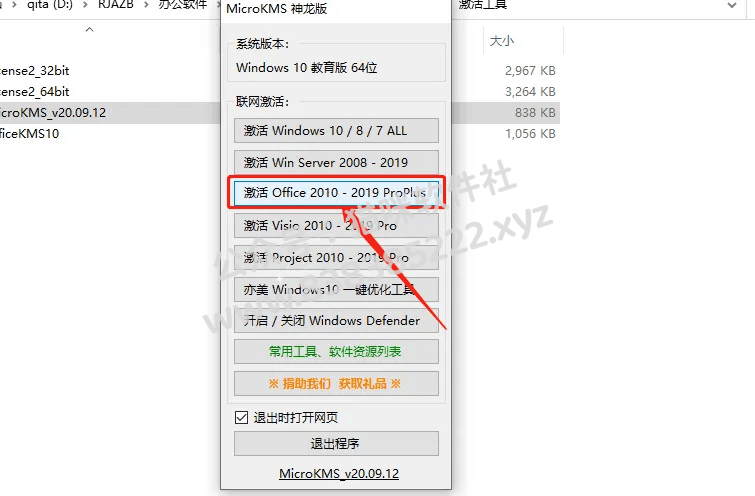
Task: Click 激活 Windows 10 / 8 / 7 ALL button
Action: coord(336,131)
